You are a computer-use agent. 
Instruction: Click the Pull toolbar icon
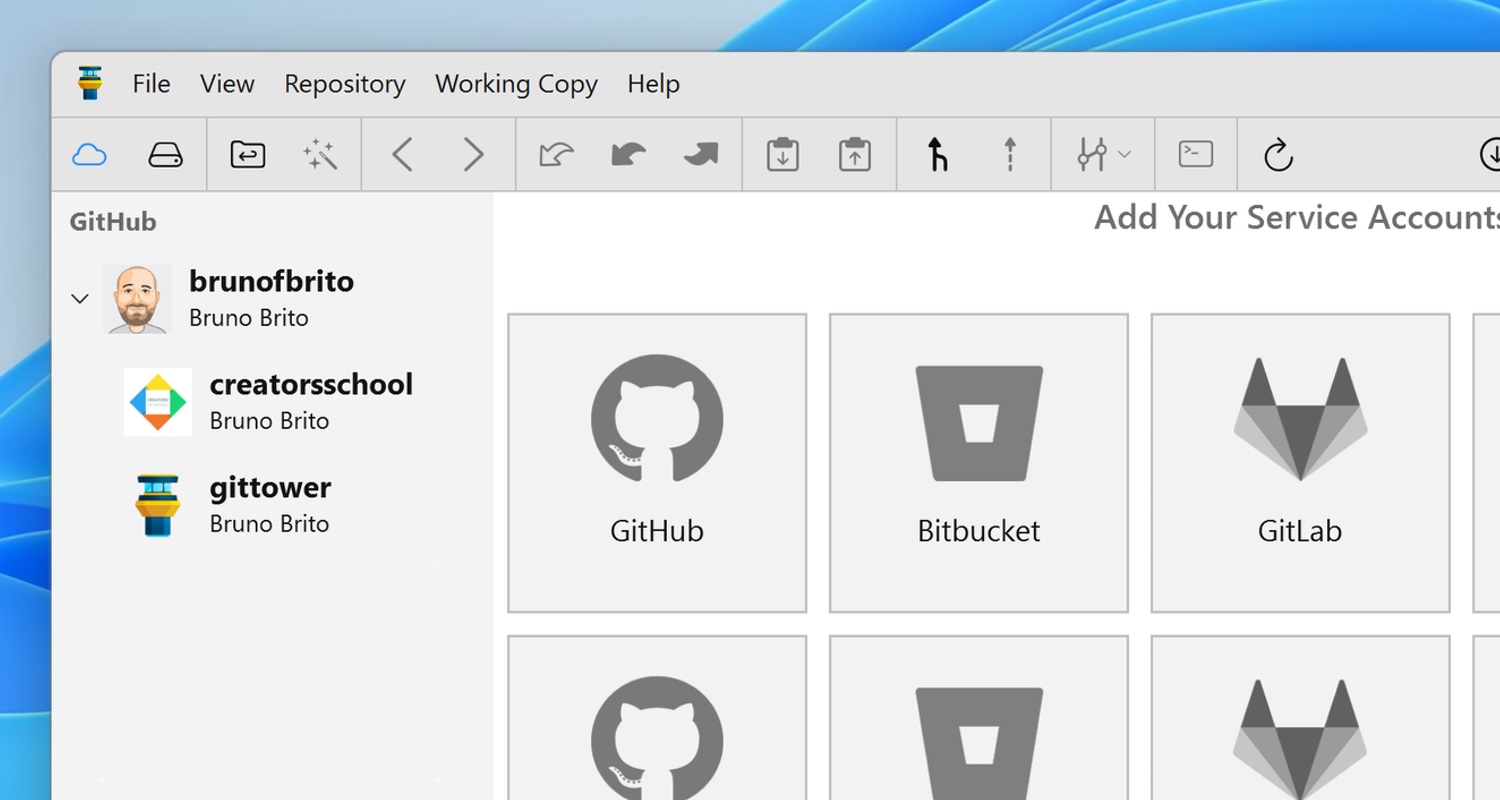point(628,155)
